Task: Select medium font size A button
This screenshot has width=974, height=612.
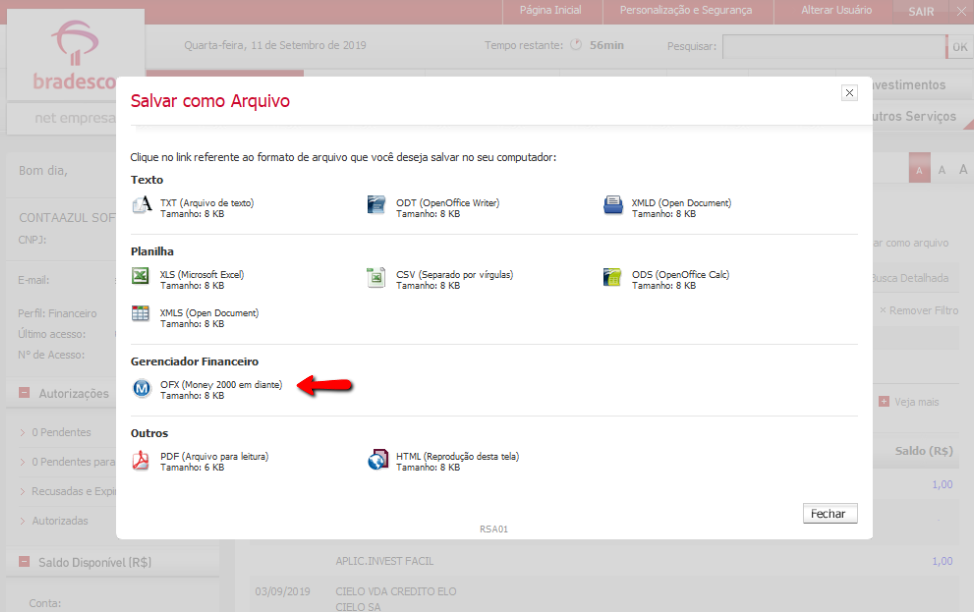Action: (x=942, y=170)
